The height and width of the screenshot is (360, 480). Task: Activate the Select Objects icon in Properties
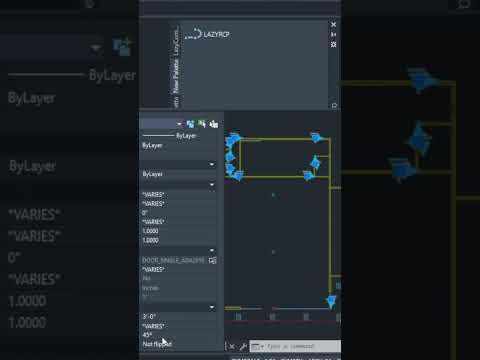pyautogui.click(x=202, y=124)
